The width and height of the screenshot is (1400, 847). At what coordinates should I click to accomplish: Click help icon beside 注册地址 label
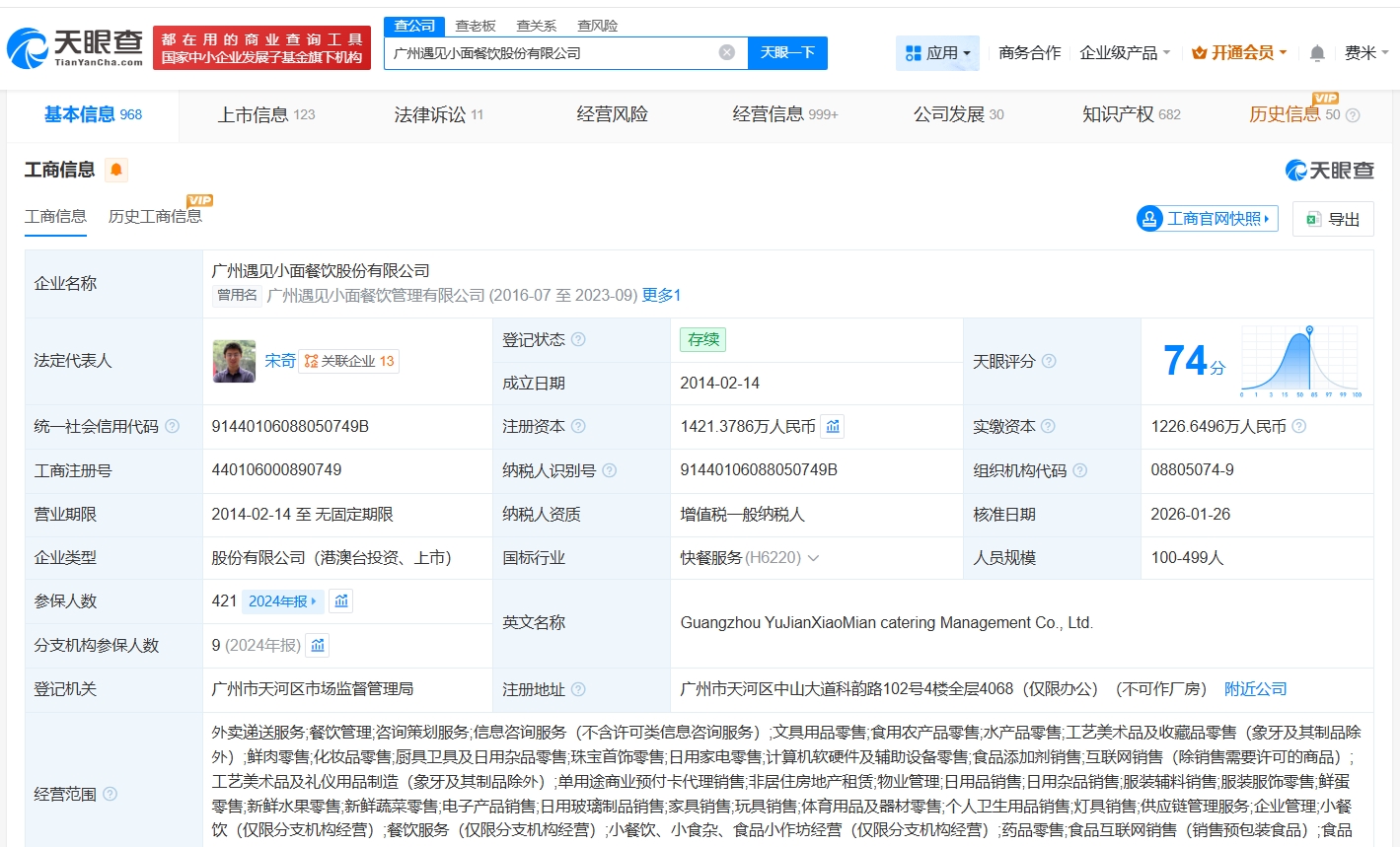(x=578, y=689)
